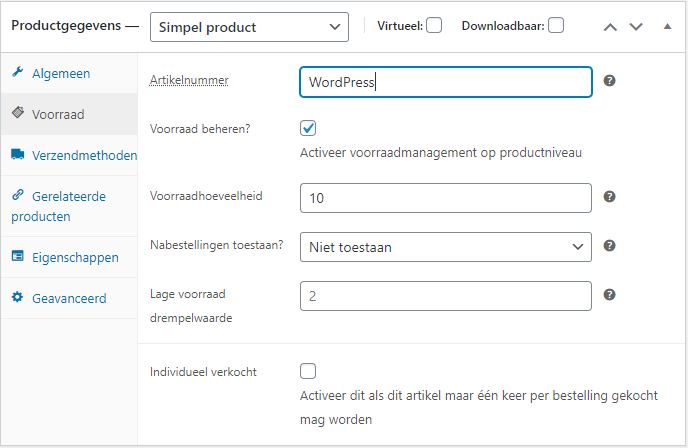688x448 pixels.
Task: Move Productgegevens panel up with arrow
Action: 610,27
